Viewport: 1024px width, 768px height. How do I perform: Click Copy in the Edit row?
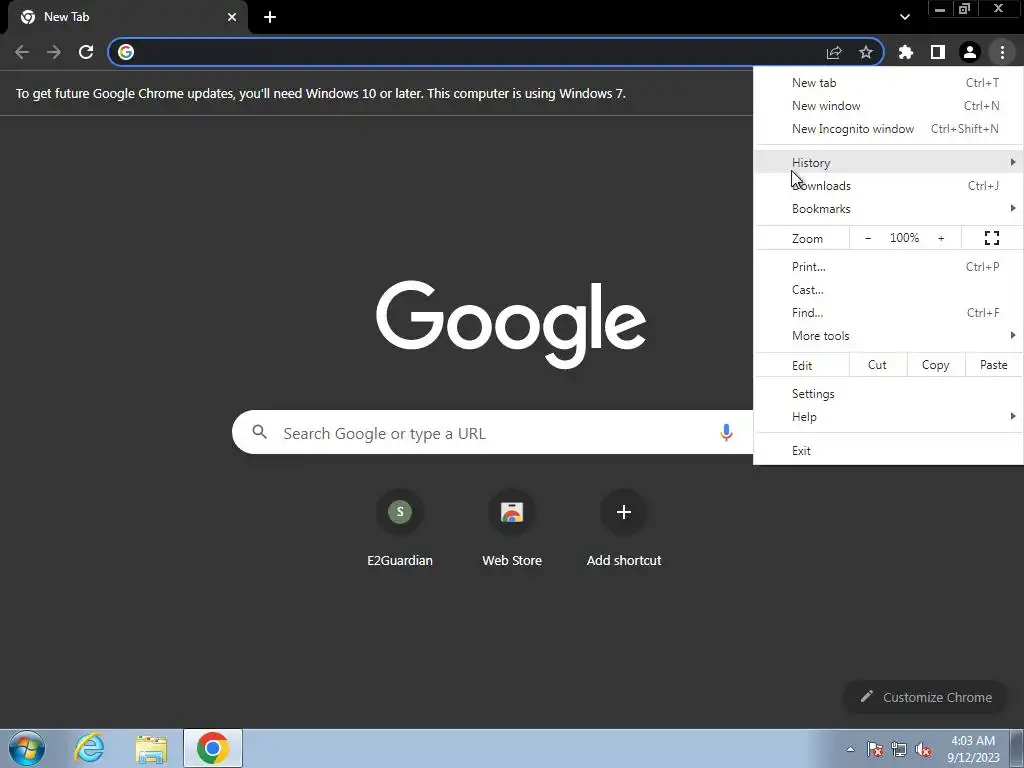point(935,365)
